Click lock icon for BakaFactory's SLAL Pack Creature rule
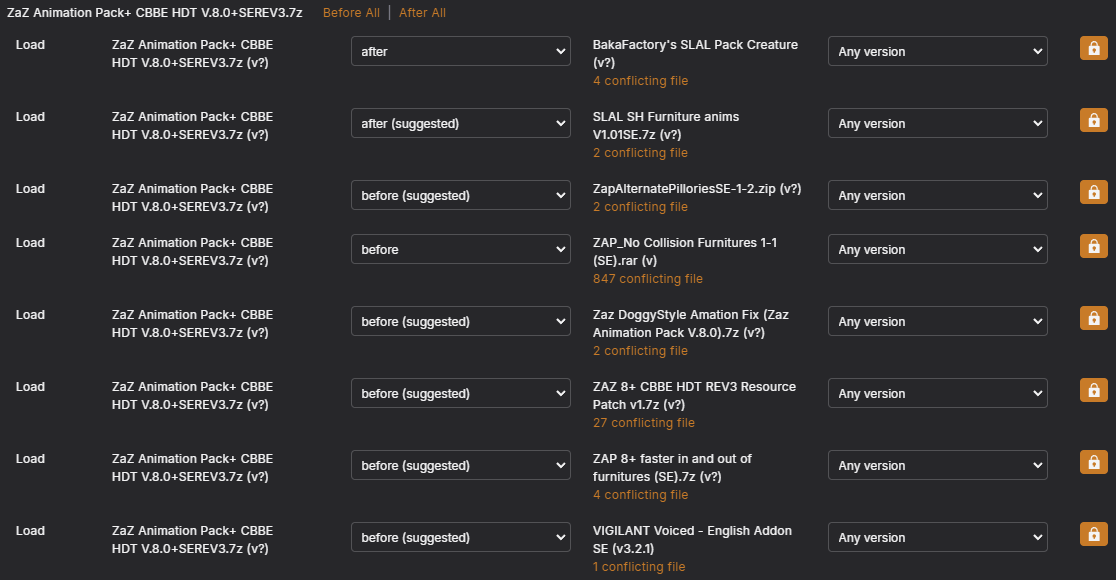Viewport: 1116px width, 580px height. tap(1093, 48)
